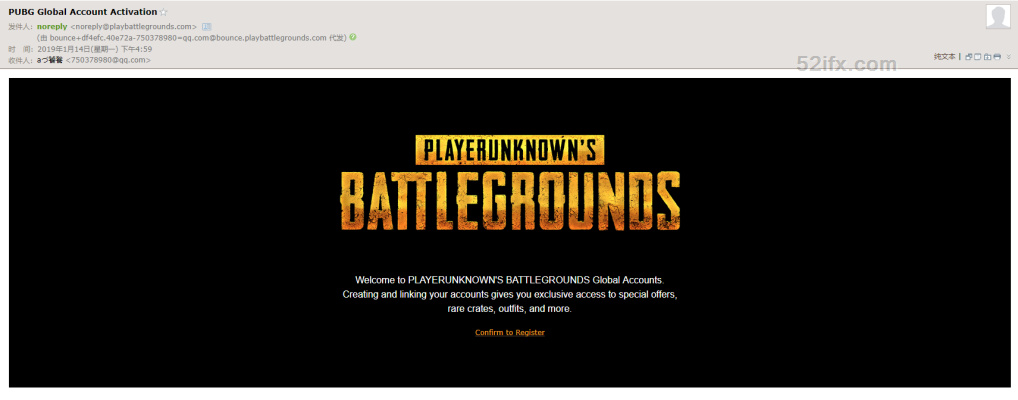Click the 'rare crates, outfits, and more.' line
This screenshot has width=1018, height=400.
[x=510, y=309]
